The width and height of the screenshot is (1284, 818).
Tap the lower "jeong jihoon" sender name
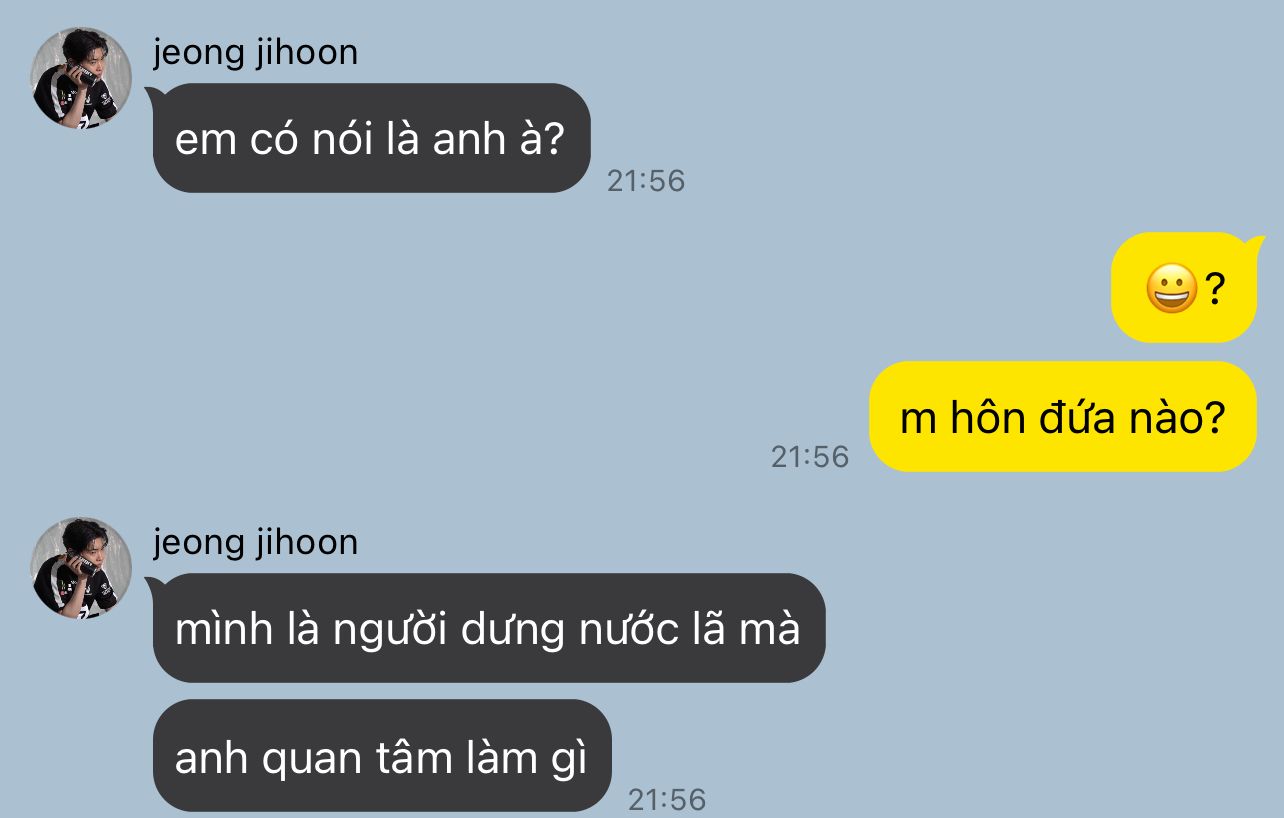[x=255, y=542]
